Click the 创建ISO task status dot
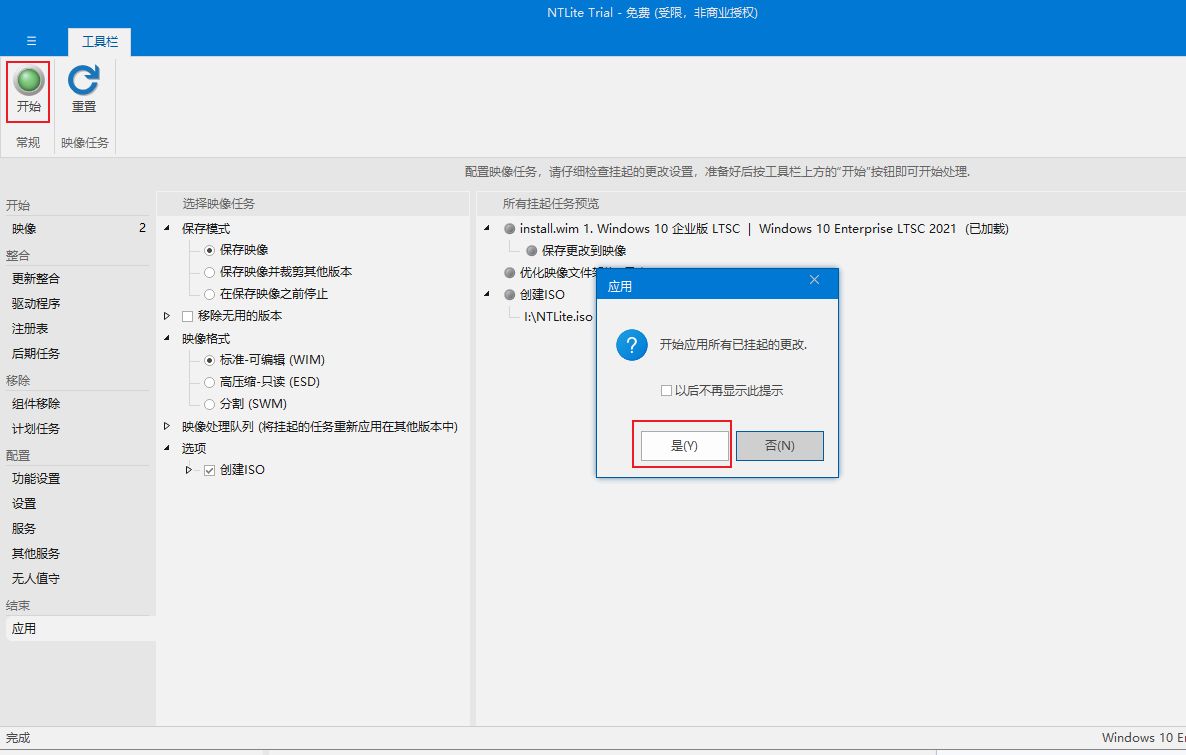The height and width of the screenshot is (755, 1186). pyautogui.click(x=510, y=295)
